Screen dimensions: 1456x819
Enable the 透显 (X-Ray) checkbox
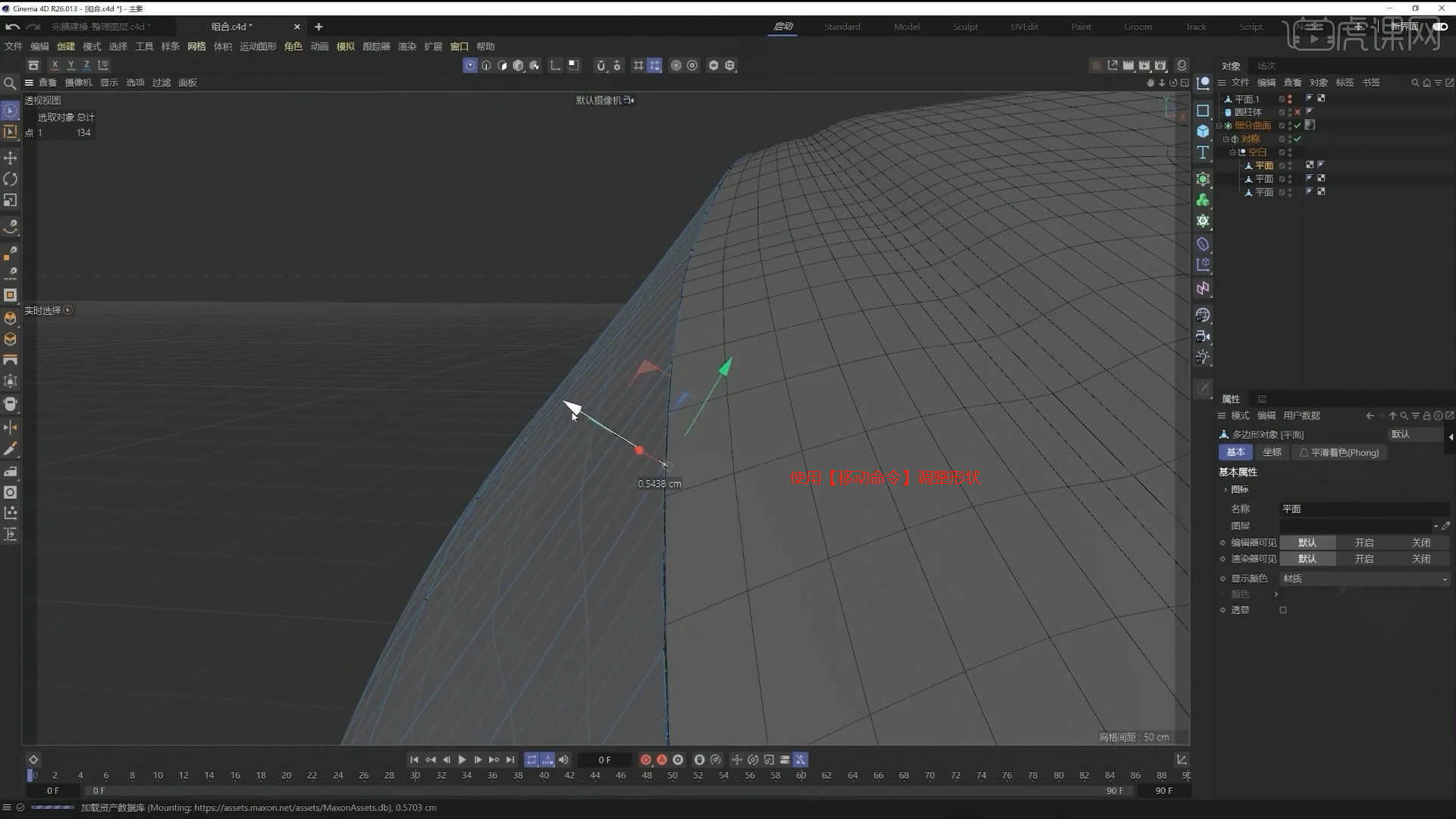coord(1283,610)
